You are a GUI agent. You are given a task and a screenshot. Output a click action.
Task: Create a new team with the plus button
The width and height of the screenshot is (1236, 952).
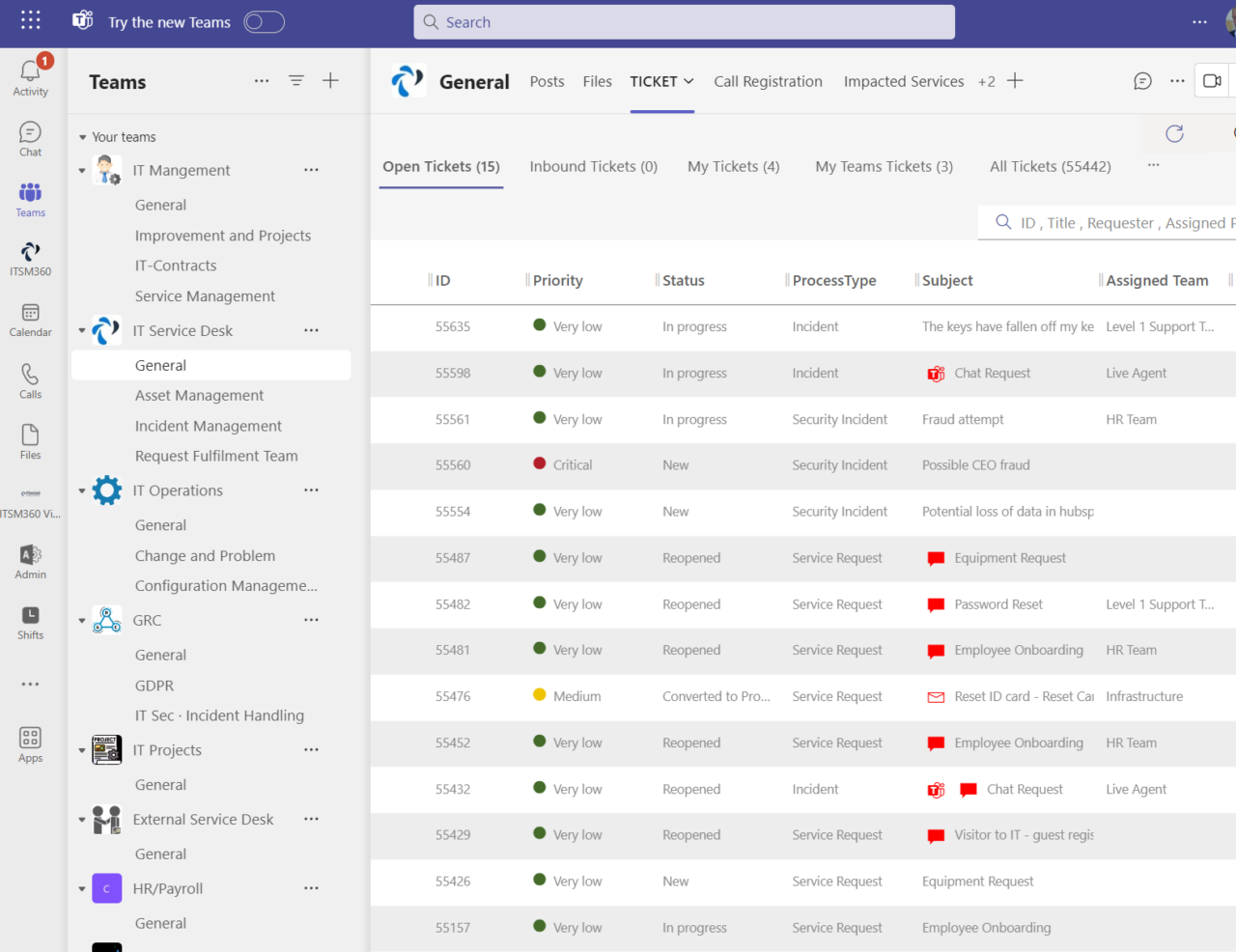(330, 81)
